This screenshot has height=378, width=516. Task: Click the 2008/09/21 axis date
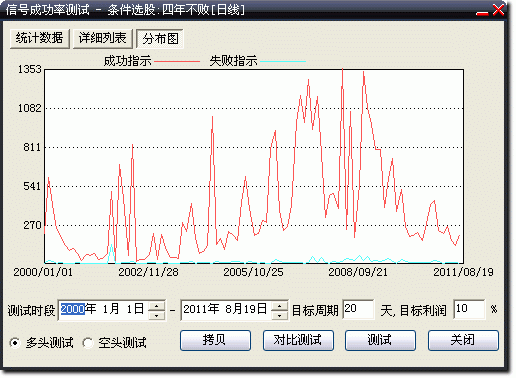coord(358,272)
